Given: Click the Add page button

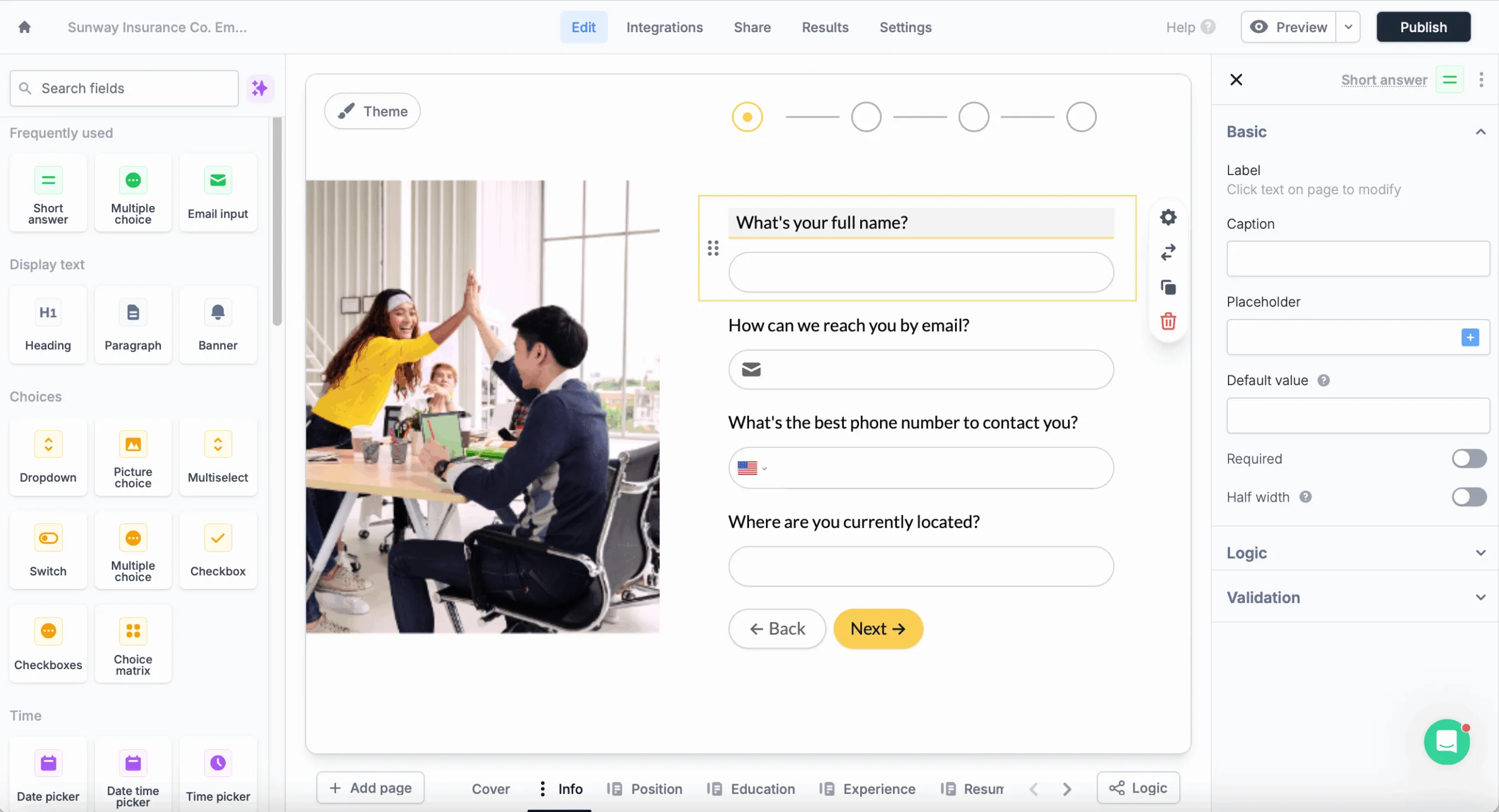Looking at the screenshot, I should coord(370,788).
